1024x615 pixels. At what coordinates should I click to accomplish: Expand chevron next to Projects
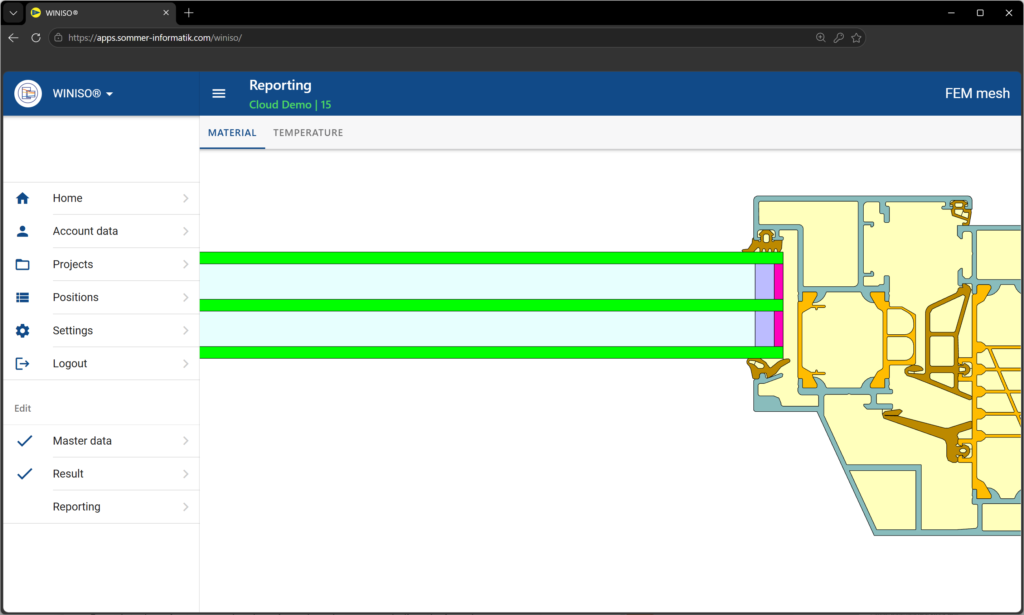point(185,264)
